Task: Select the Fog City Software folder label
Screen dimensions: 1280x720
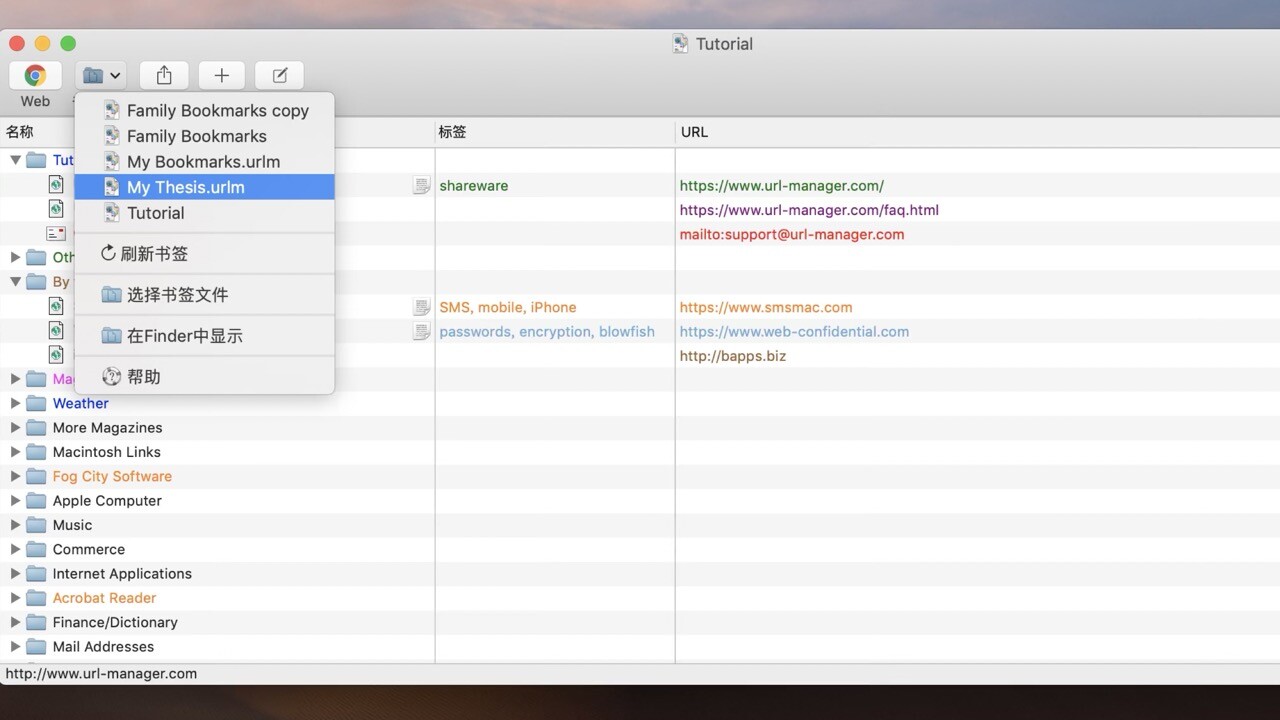Action: (x=112, y=476)
